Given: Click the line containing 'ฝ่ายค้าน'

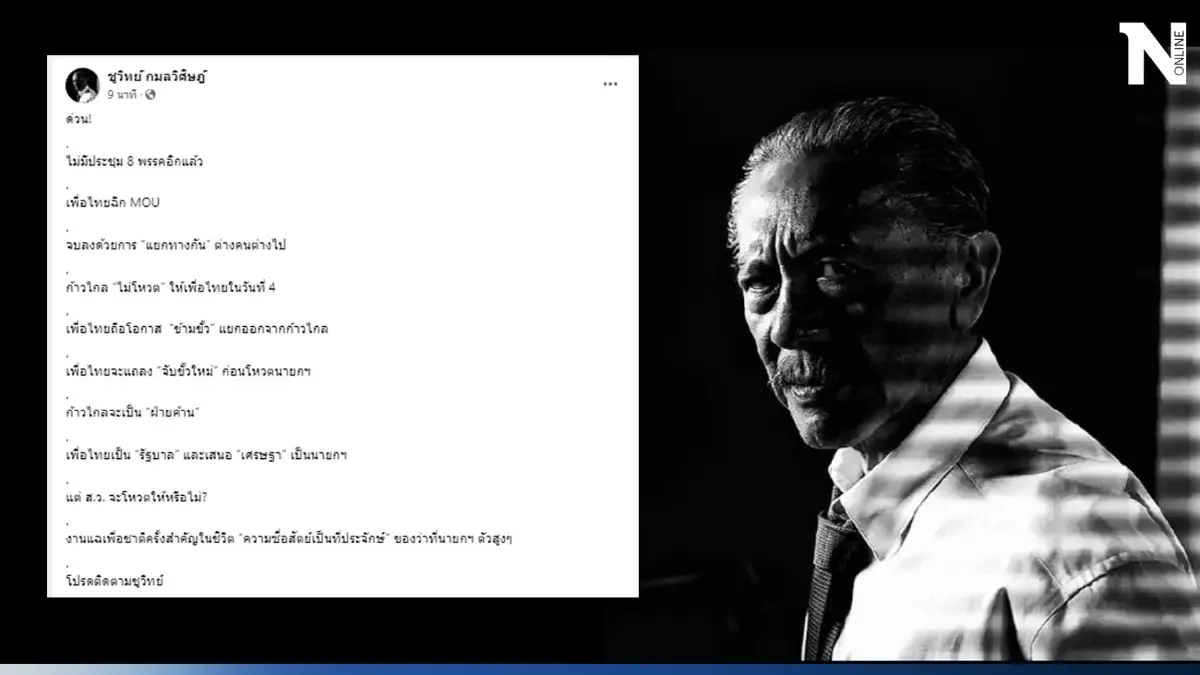Looking at the screenshot, I should point(134,413).
